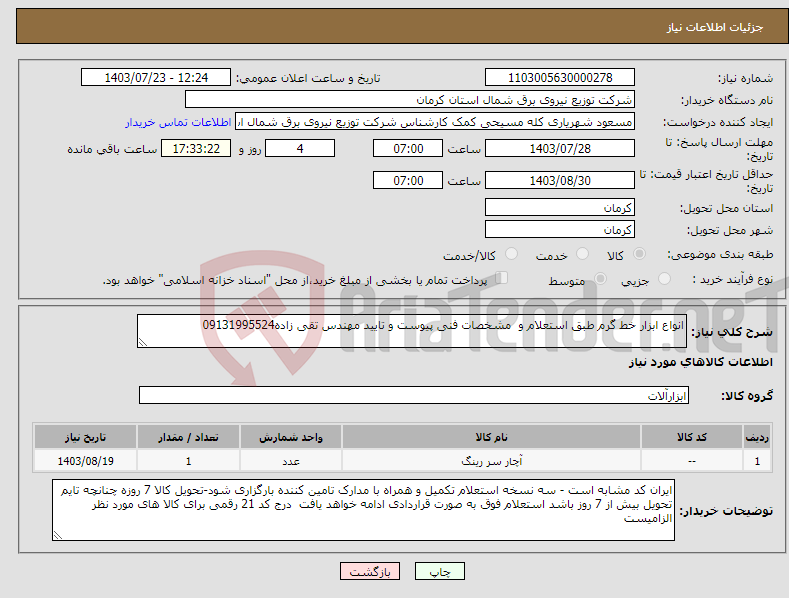789x598 pixels.
Task: Click the گروه کالا field ابزارآلات
Action: [x=414, y=395]
